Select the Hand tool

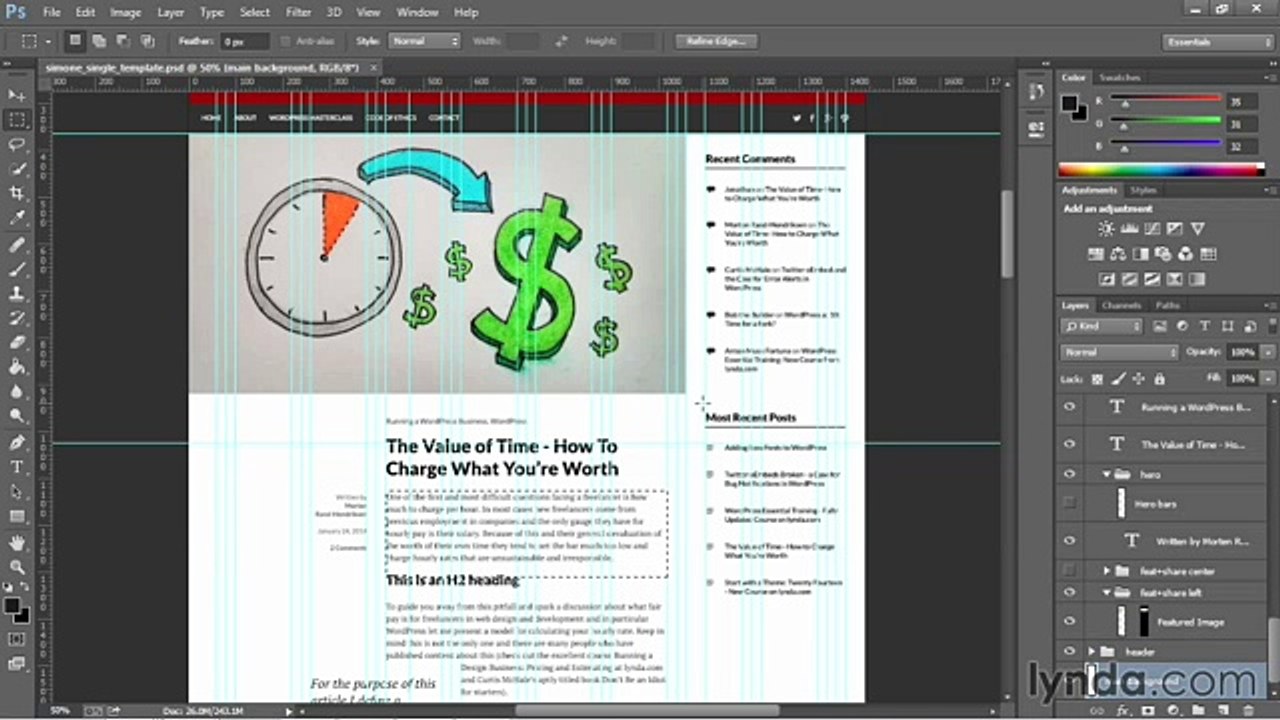tap(17, 542)
